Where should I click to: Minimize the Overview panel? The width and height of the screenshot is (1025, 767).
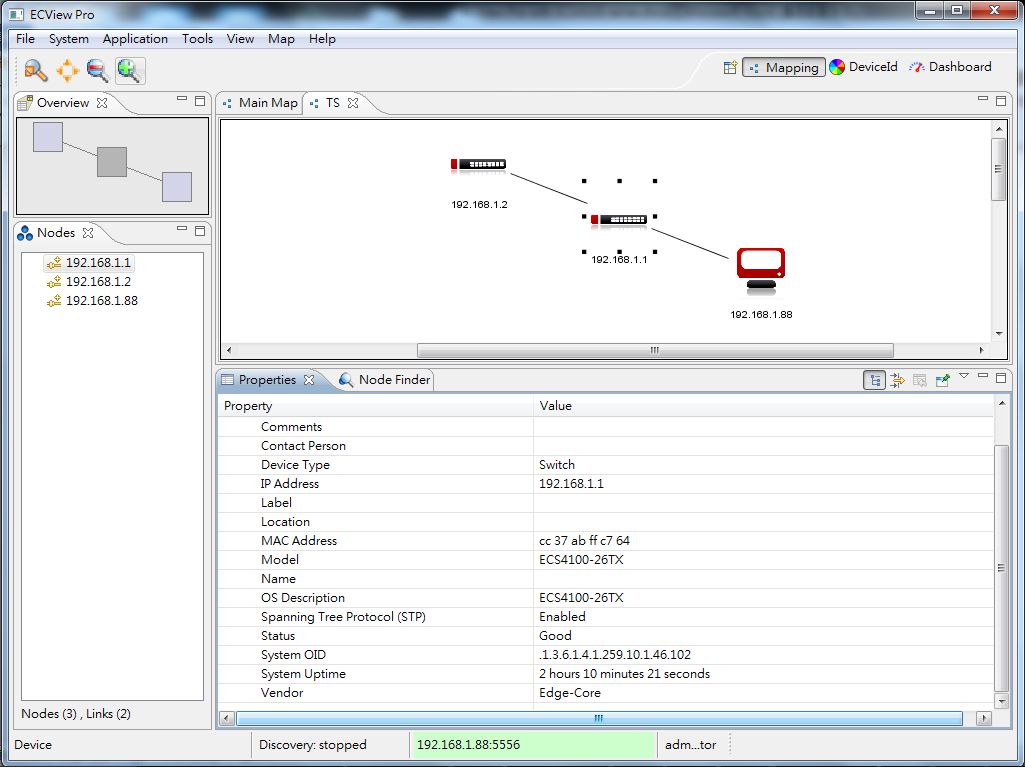point(182,98)
